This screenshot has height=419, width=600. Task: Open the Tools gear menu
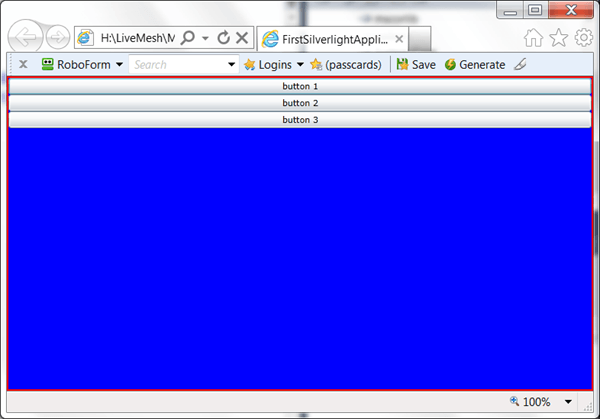[584, 38]
